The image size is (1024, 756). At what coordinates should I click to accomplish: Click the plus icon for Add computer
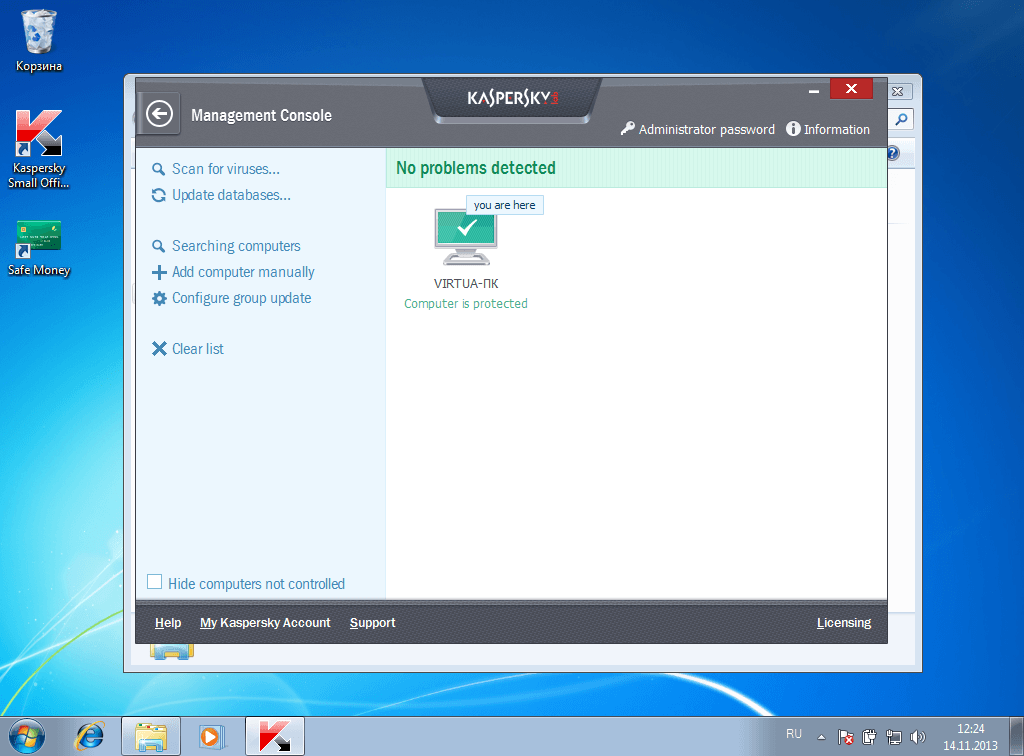(159, 272)
